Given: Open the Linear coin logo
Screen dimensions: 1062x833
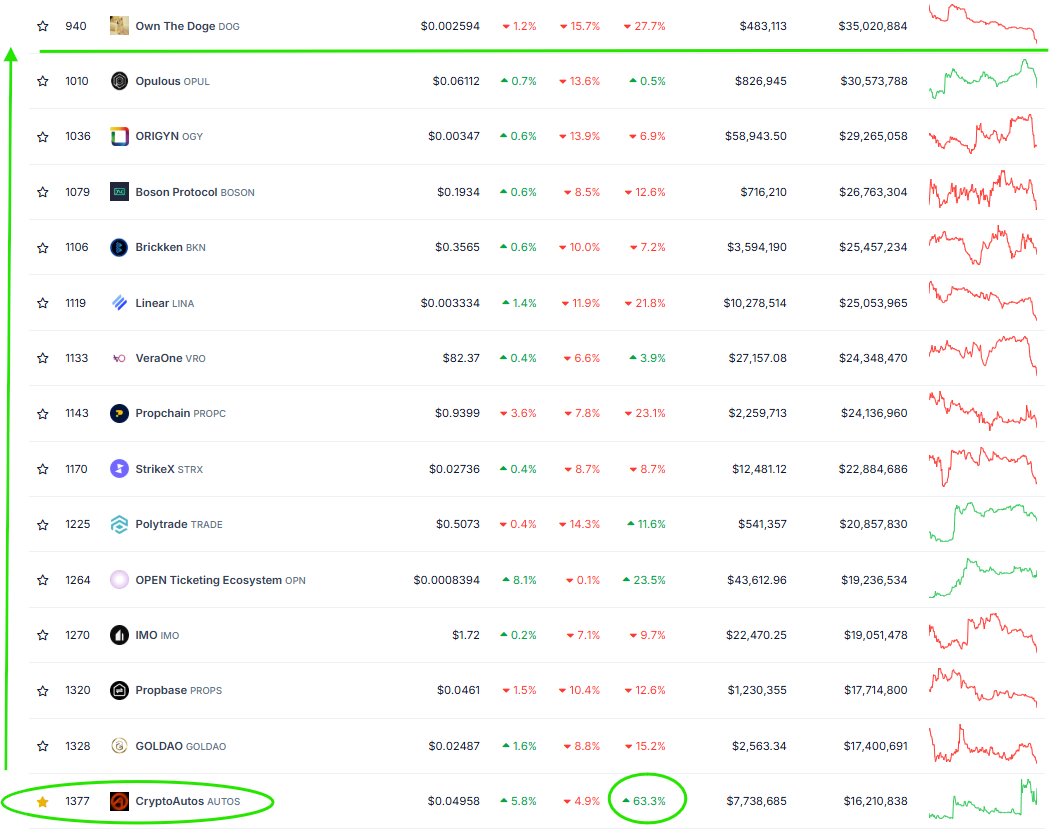Looking at the screenshot, I should pyautogui.click(x=119, y=303).
